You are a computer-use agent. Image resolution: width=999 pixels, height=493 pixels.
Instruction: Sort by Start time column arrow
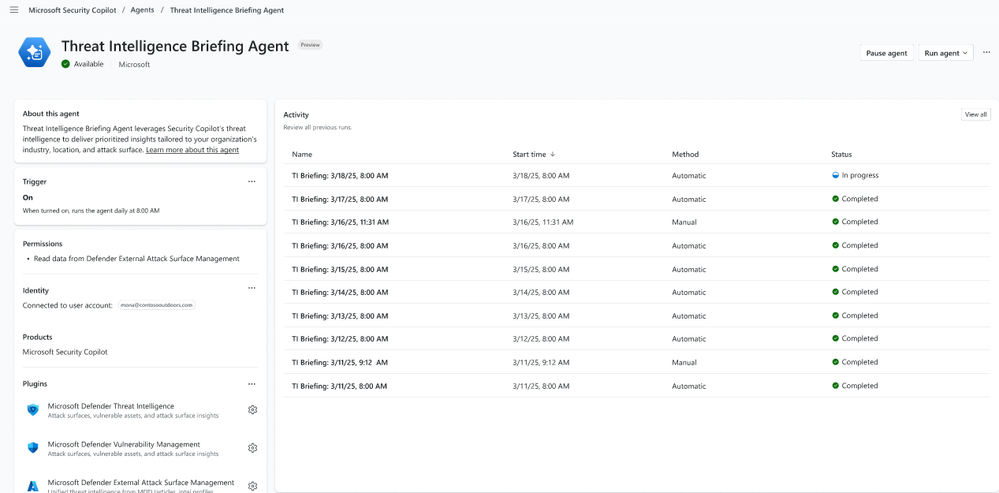(552, 154)
